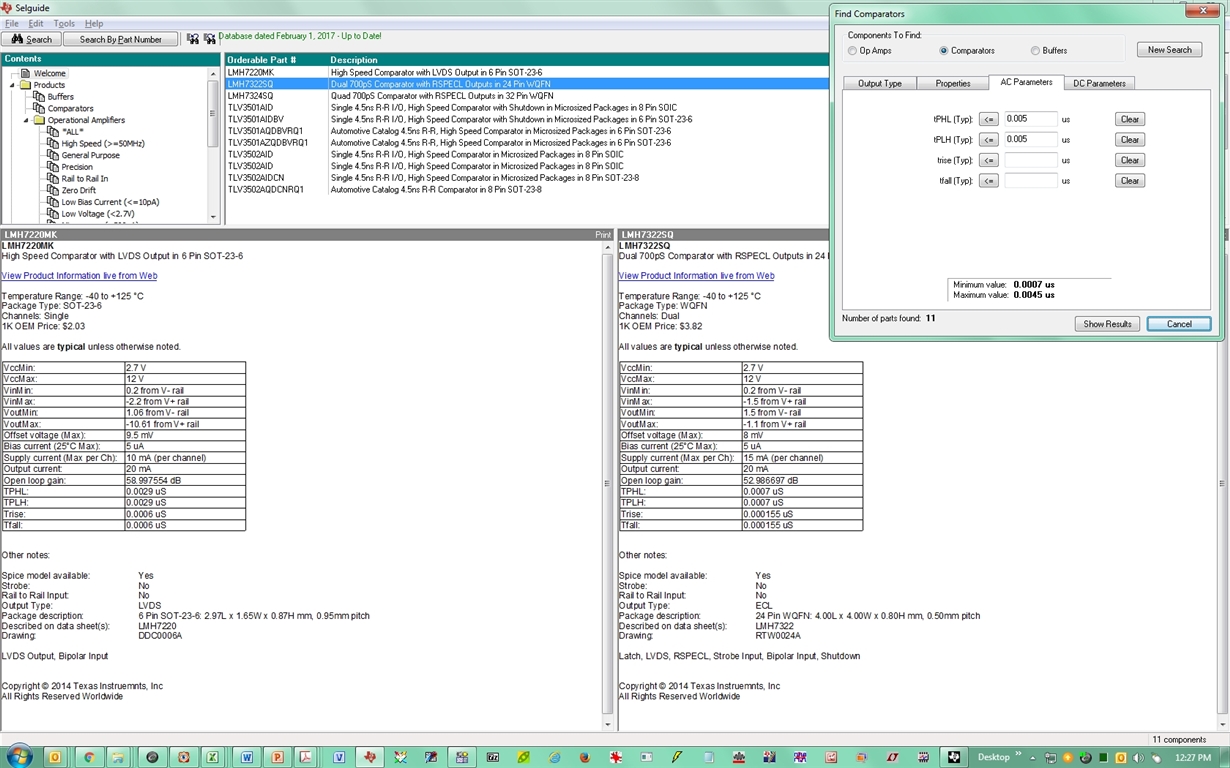Click the High Speed (>=50MHz) category icon
The width and height of the screenshot is (1230, 768).
pyautogui.click(x=54, y=143)
